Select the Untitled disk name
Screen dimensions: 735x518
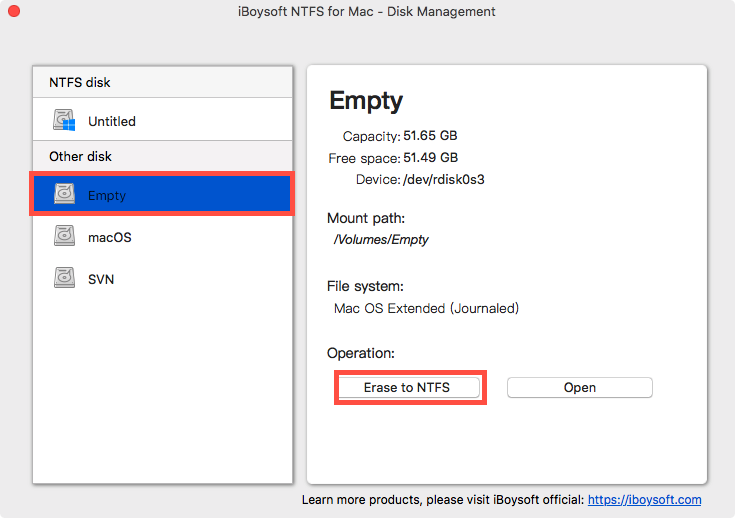112,121
